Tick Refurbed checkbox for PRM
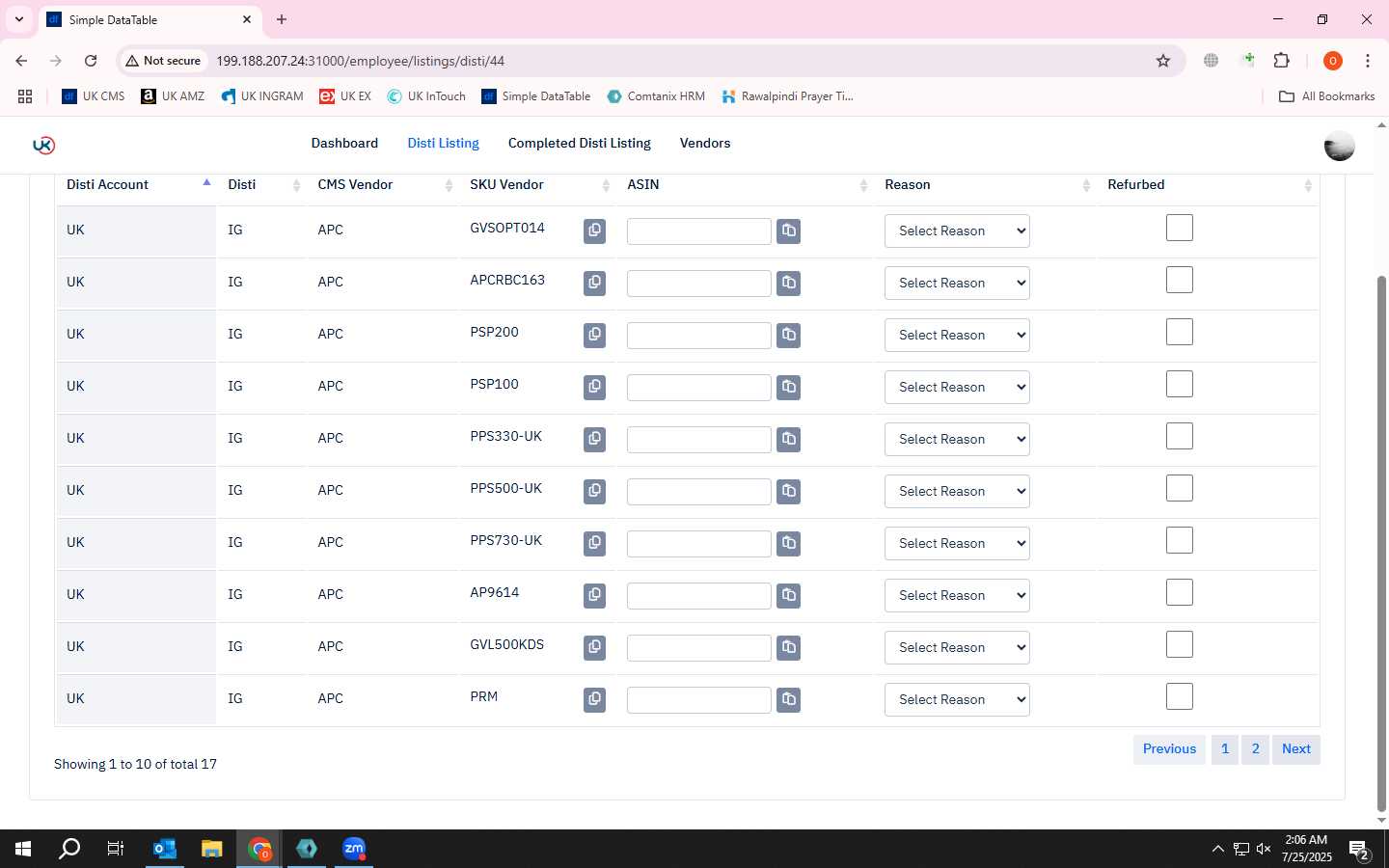This screenshot has width=1389, height=868. click(x=1180, y=696)
